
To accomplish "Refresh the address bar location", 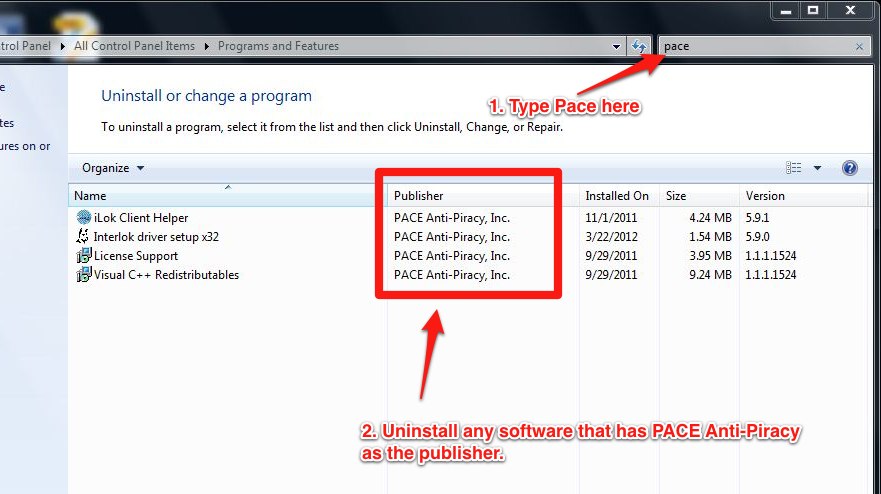I will (639, 46).
